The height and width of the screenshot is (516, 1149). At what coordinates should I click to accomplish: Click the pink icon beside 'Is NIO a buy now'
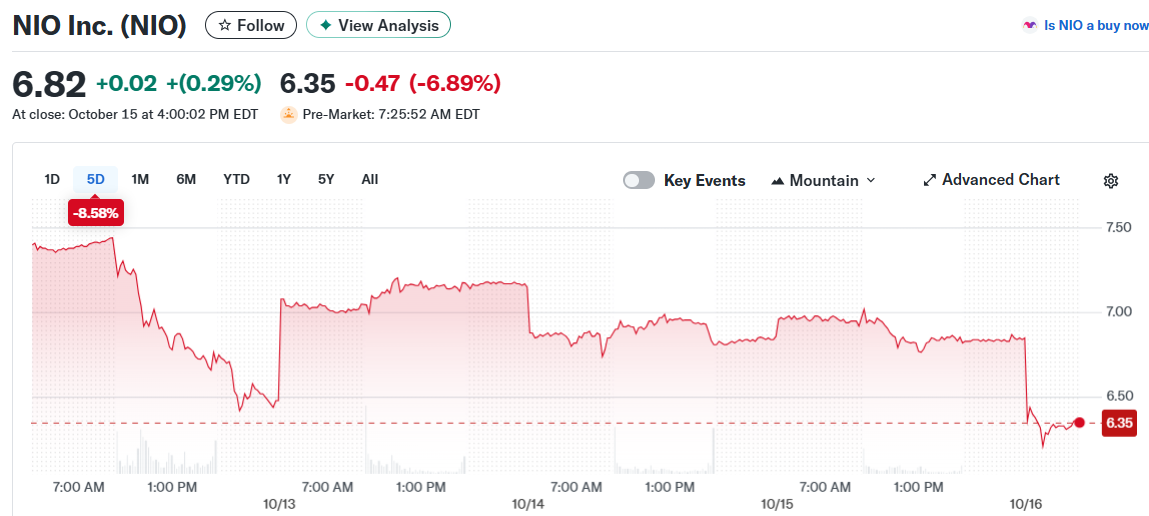1029,26
